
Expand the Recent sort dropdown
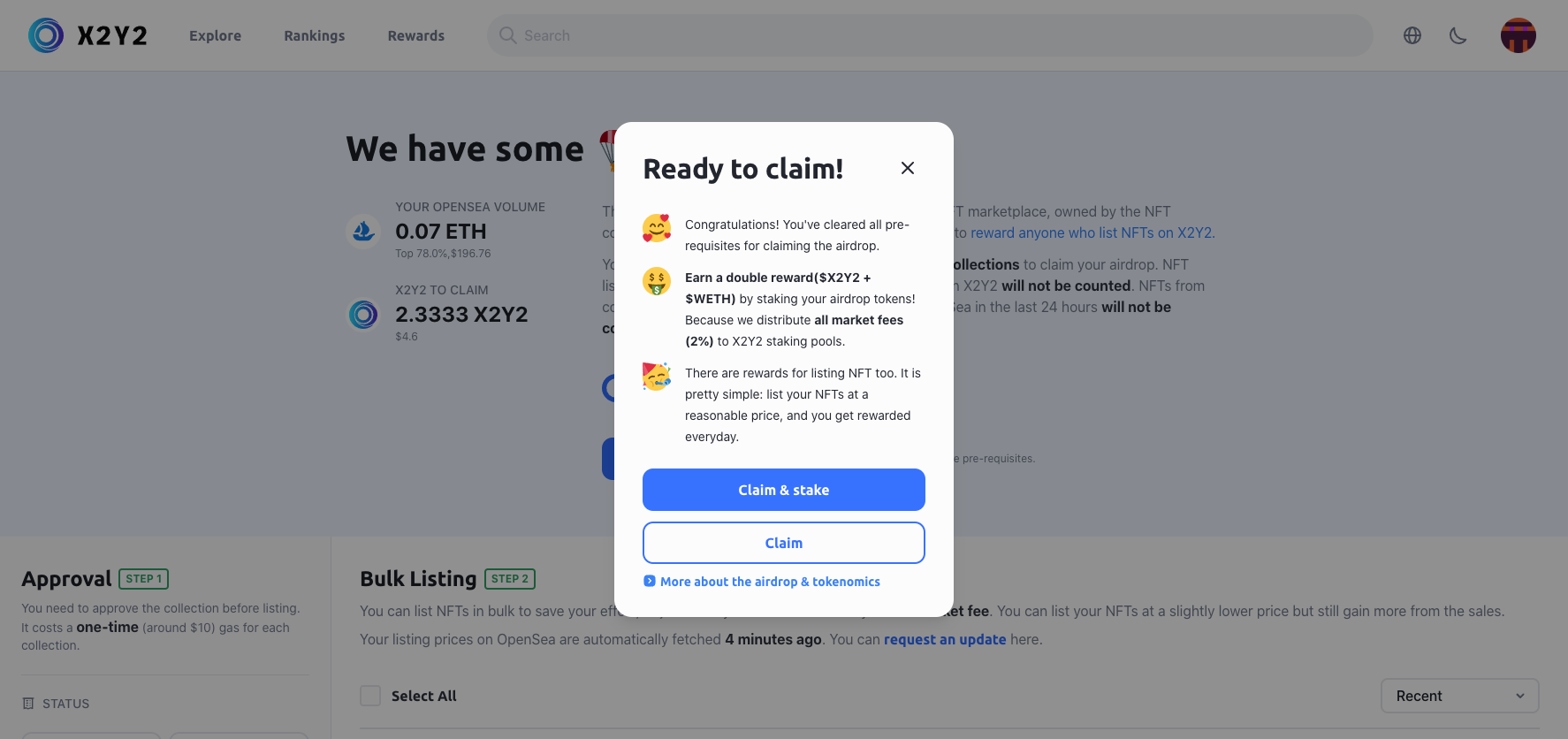click(x=1460, y=696)
